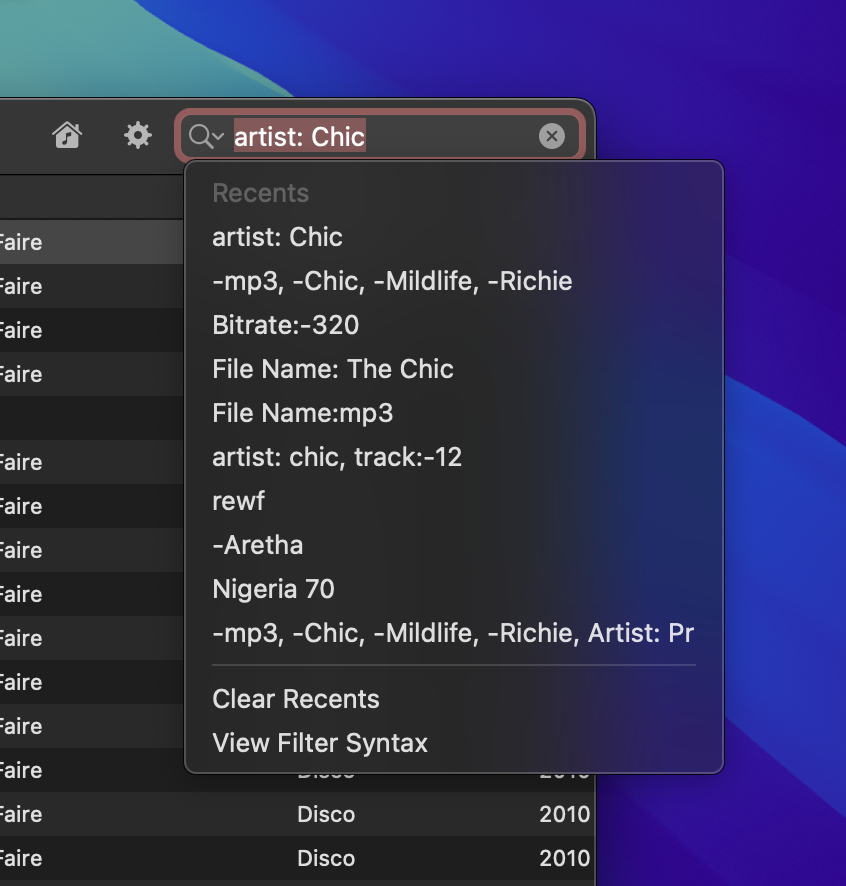Open View Filter Syntax
Viewport: 846px width, 886px height.
[320, 743]
